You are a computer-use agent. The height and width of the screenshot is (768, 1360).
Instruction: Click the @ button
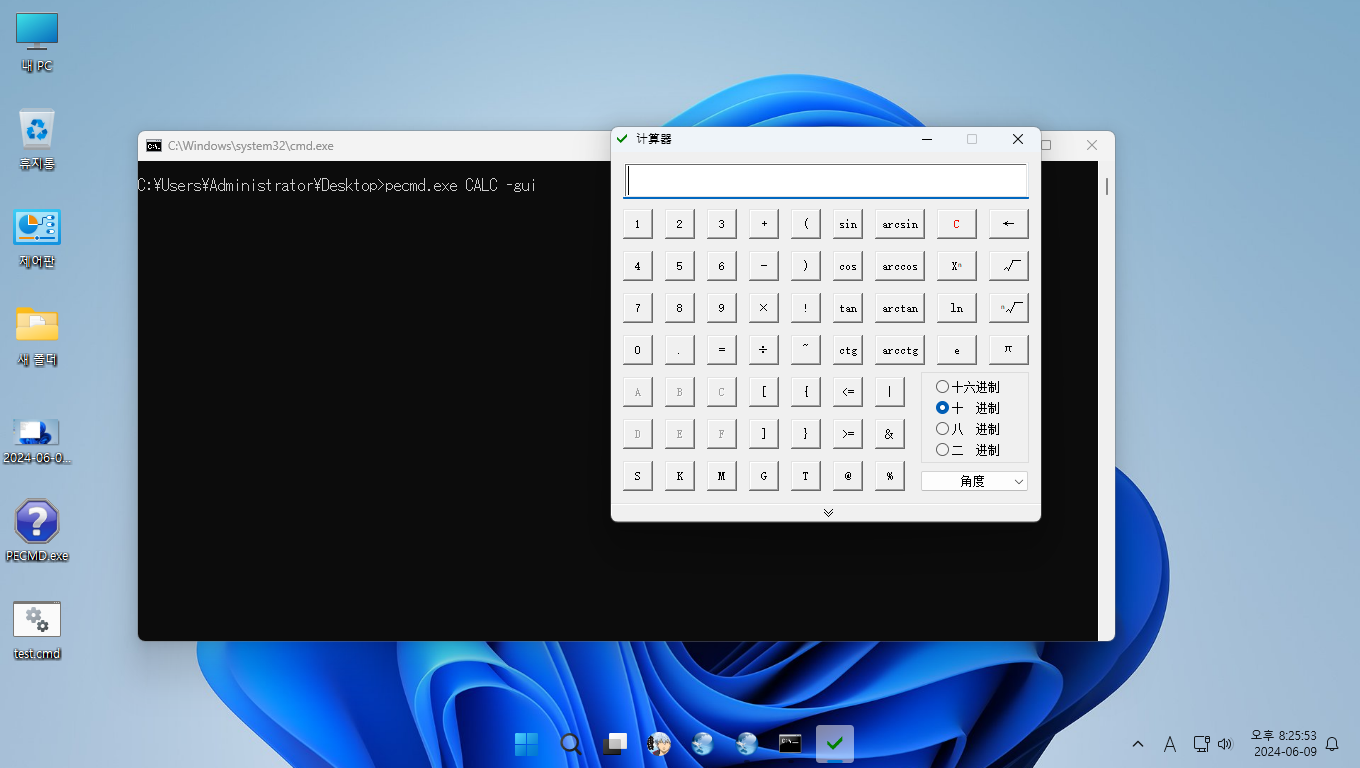847,476
